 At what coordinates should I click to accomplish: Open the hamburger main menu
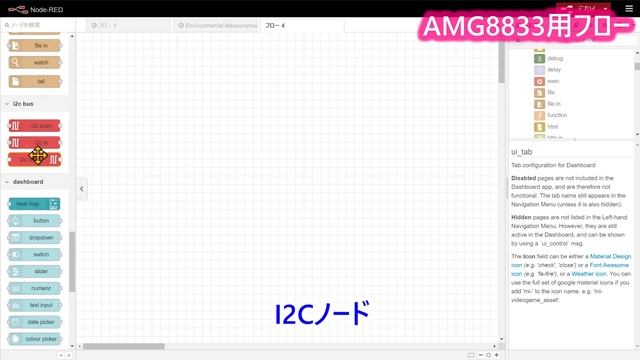[629, 9]
